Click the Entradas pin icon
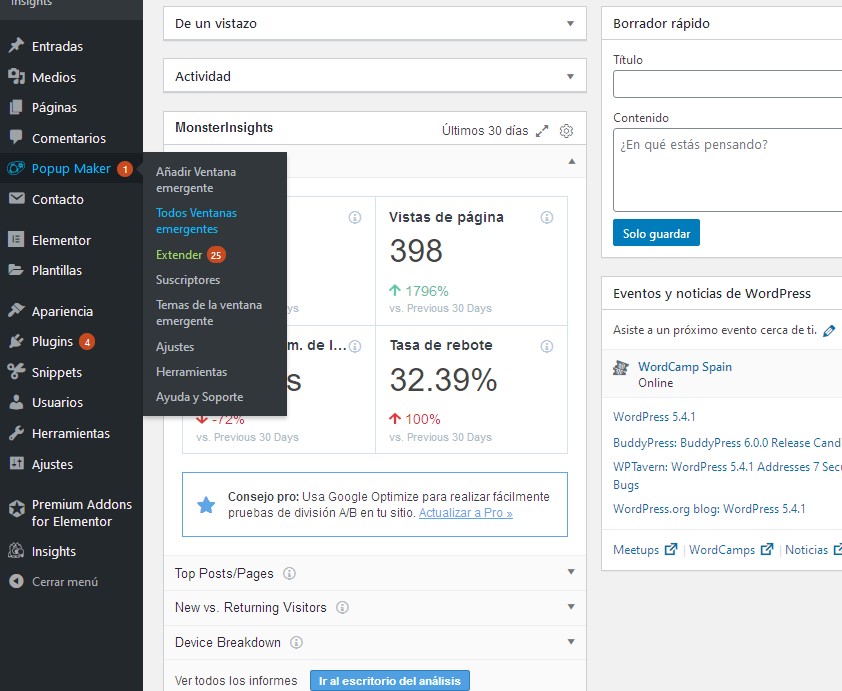This screenshot has height=691, width=842. pyautogui.click(x=17, y=46)
